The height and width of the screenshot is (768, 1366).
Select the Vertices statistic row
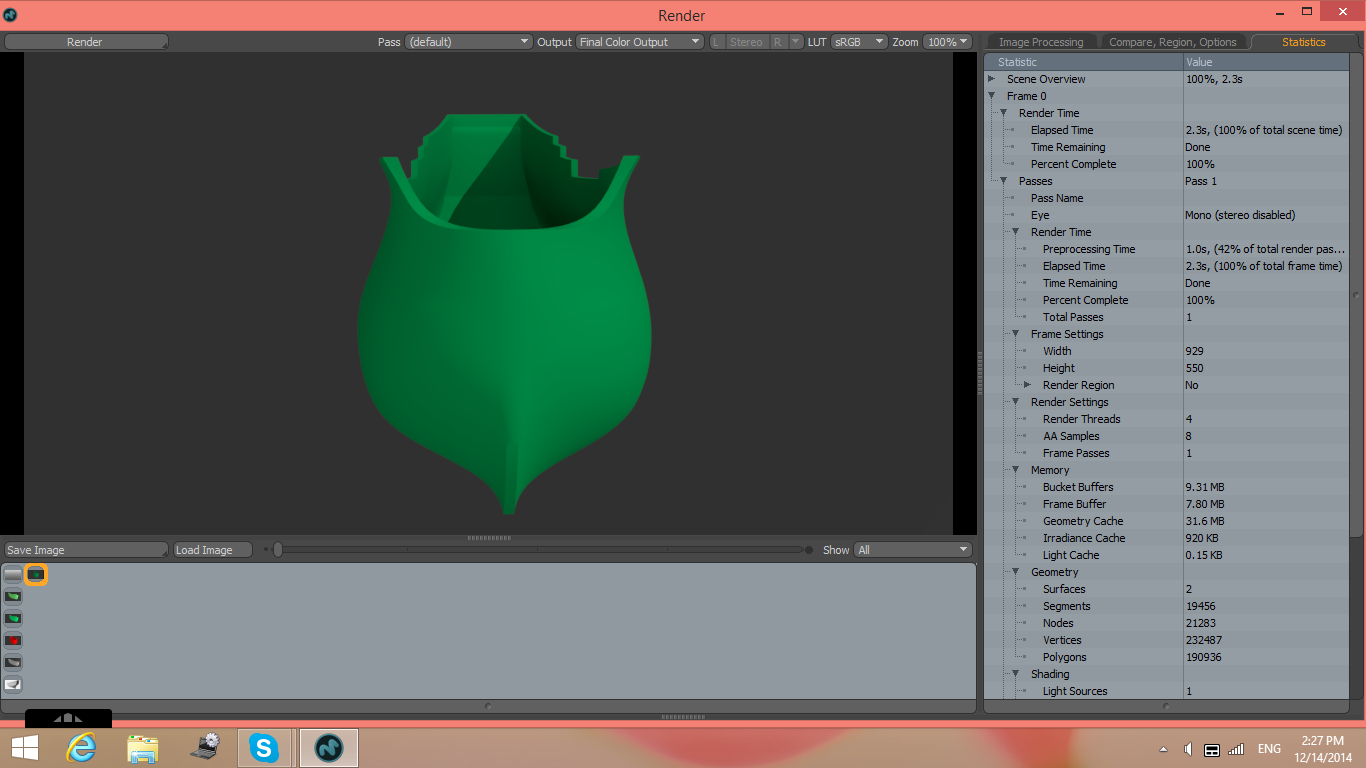(x=1166, y=640)
